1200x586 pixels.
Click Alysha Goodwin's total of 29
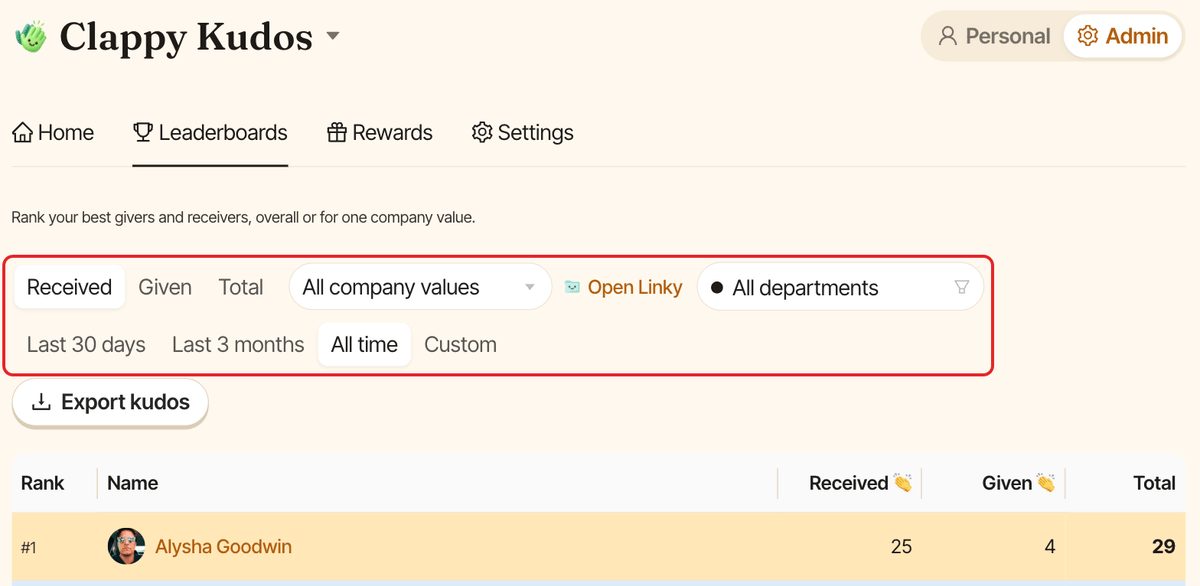pos(1163,546)
